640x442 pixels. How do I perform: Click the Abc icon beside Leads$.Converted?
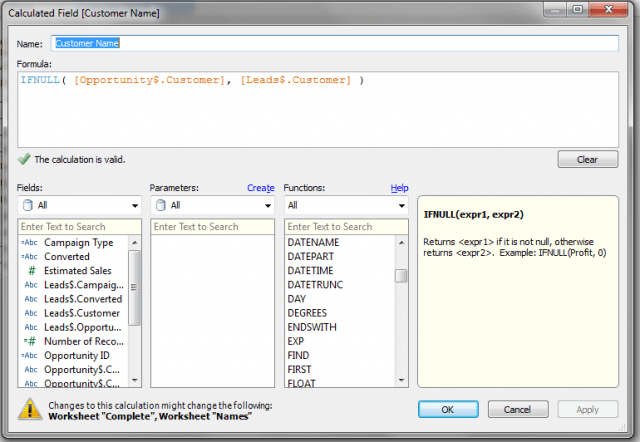31,299
